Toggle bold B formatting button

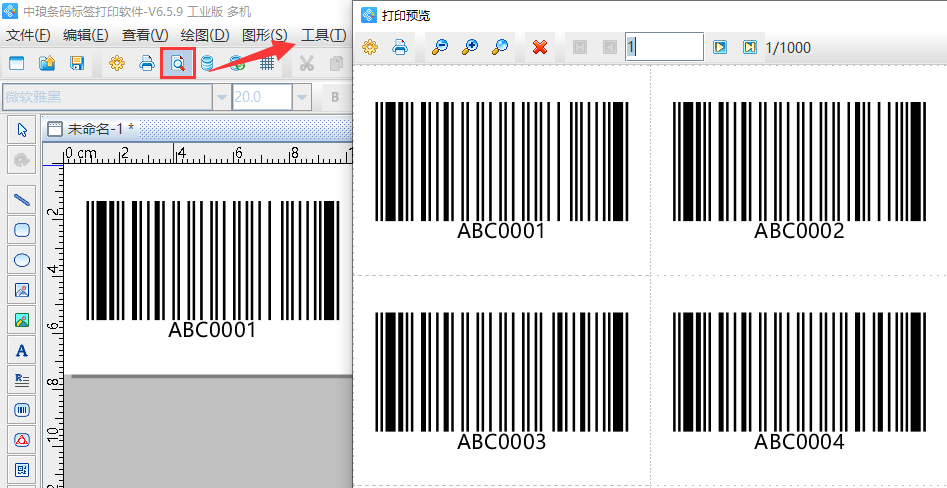(335, 97)
